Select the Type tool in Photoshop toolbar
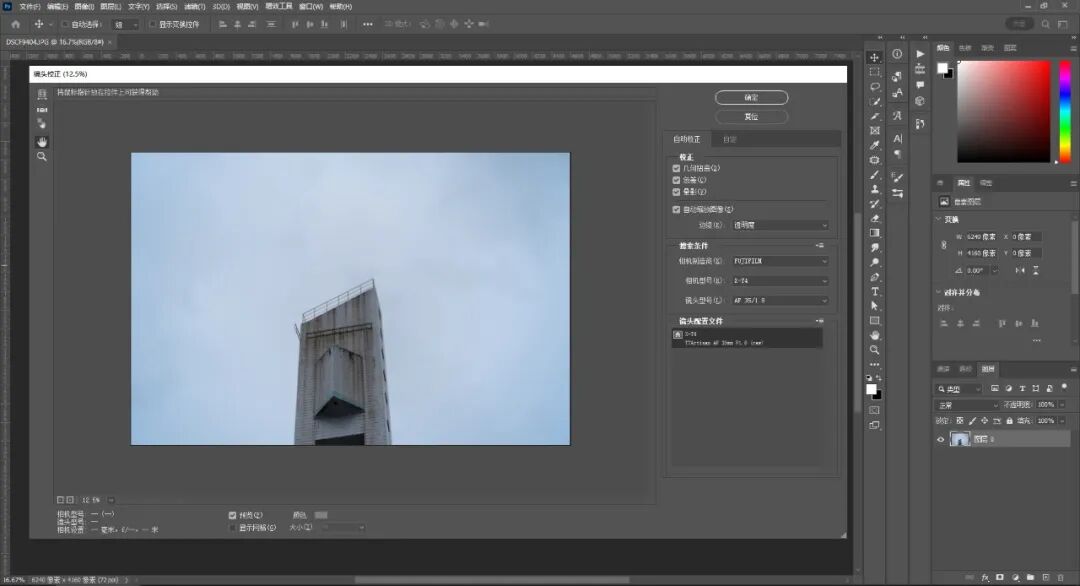 pyautogui.click(x=874, y=291)
